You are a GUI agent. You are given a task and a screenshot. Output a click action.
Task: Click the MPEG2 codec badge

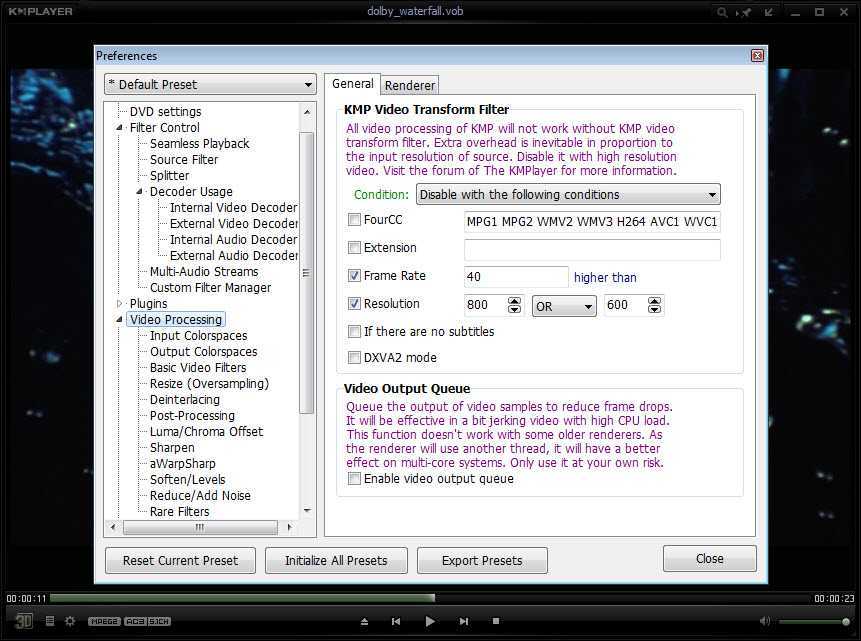point(104,621)
